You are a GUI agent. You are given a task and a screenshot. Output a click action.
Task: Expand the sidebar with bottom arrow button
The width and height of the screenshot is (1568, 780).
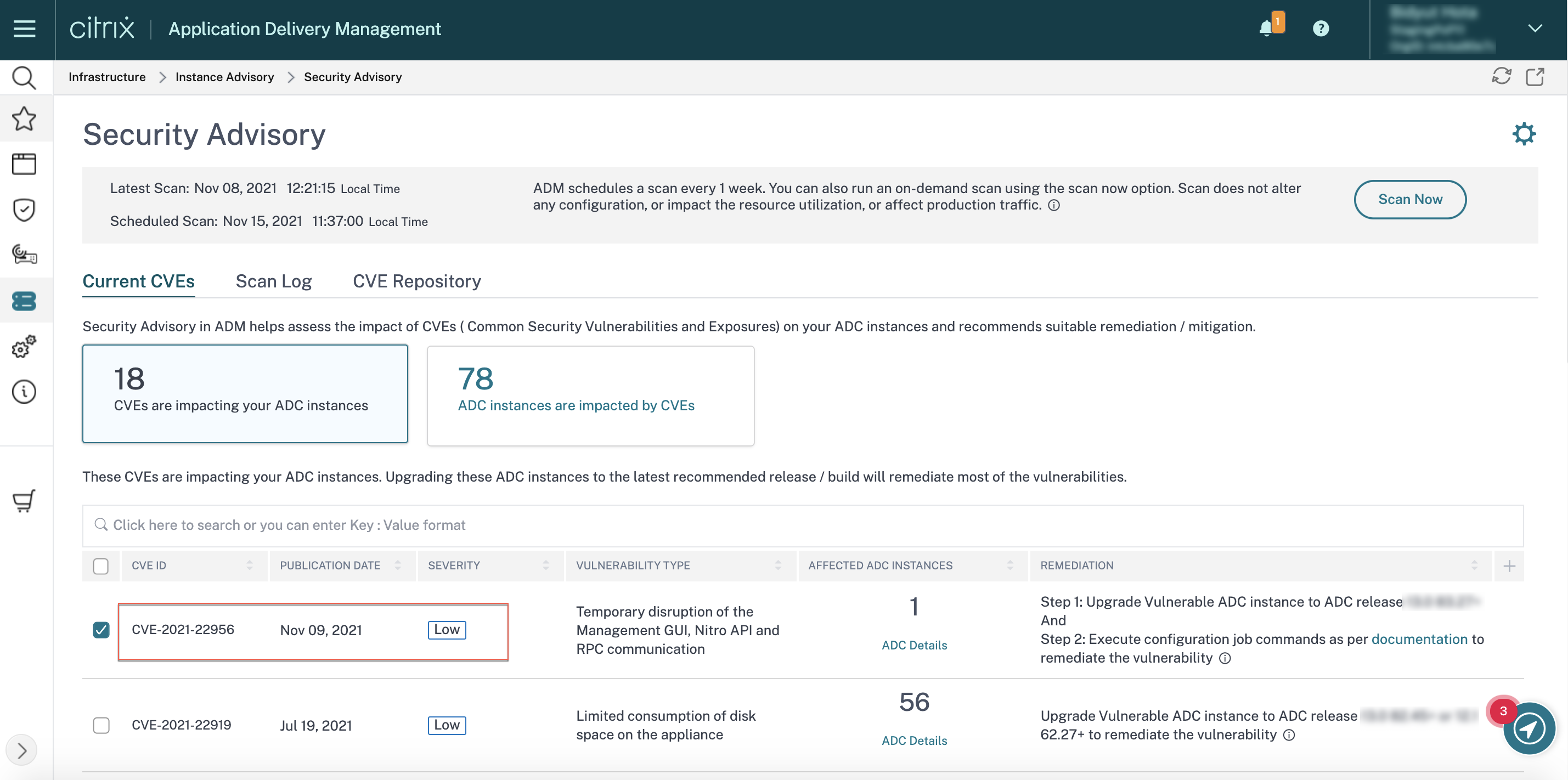point(22,750)
